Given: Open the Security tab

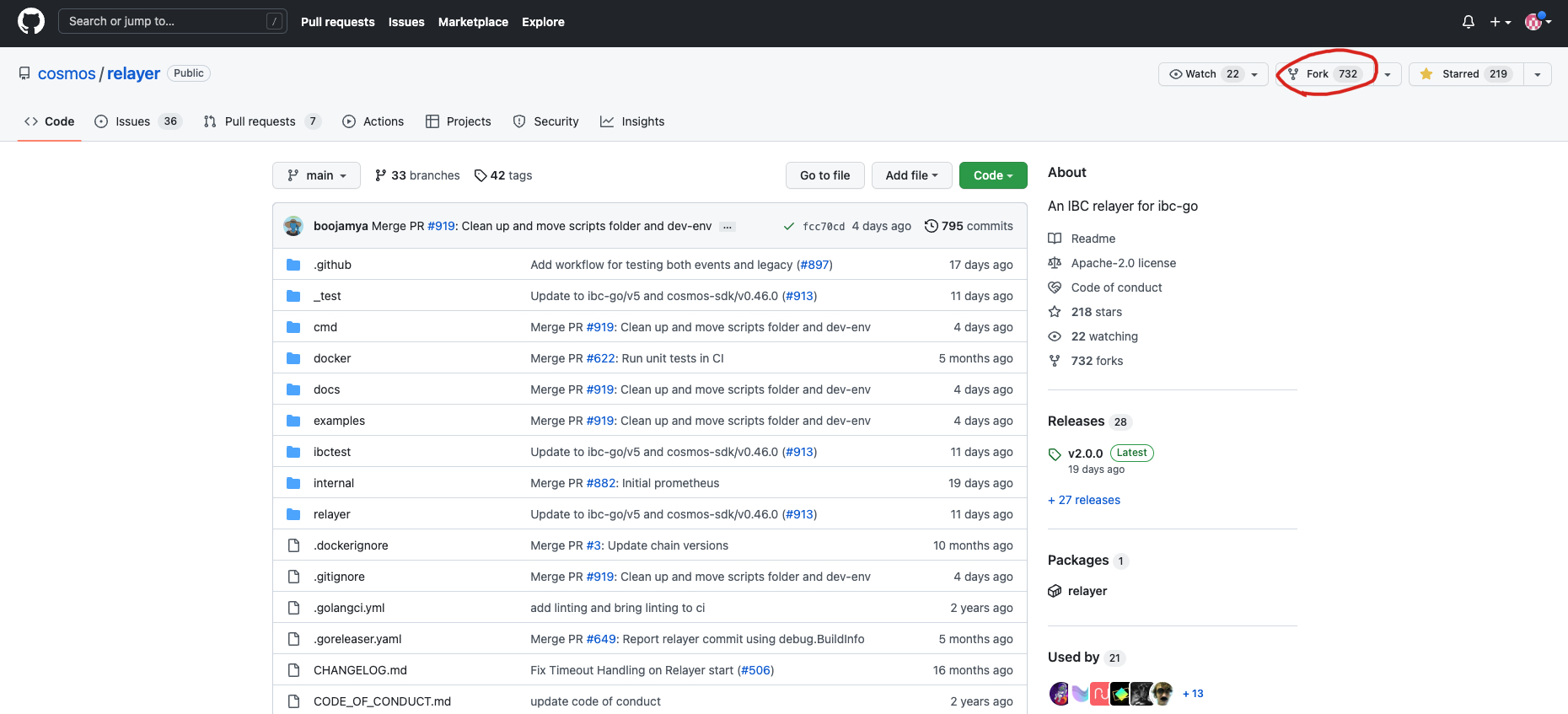Looking at the screenshot, I should click(x=546, y=121).
